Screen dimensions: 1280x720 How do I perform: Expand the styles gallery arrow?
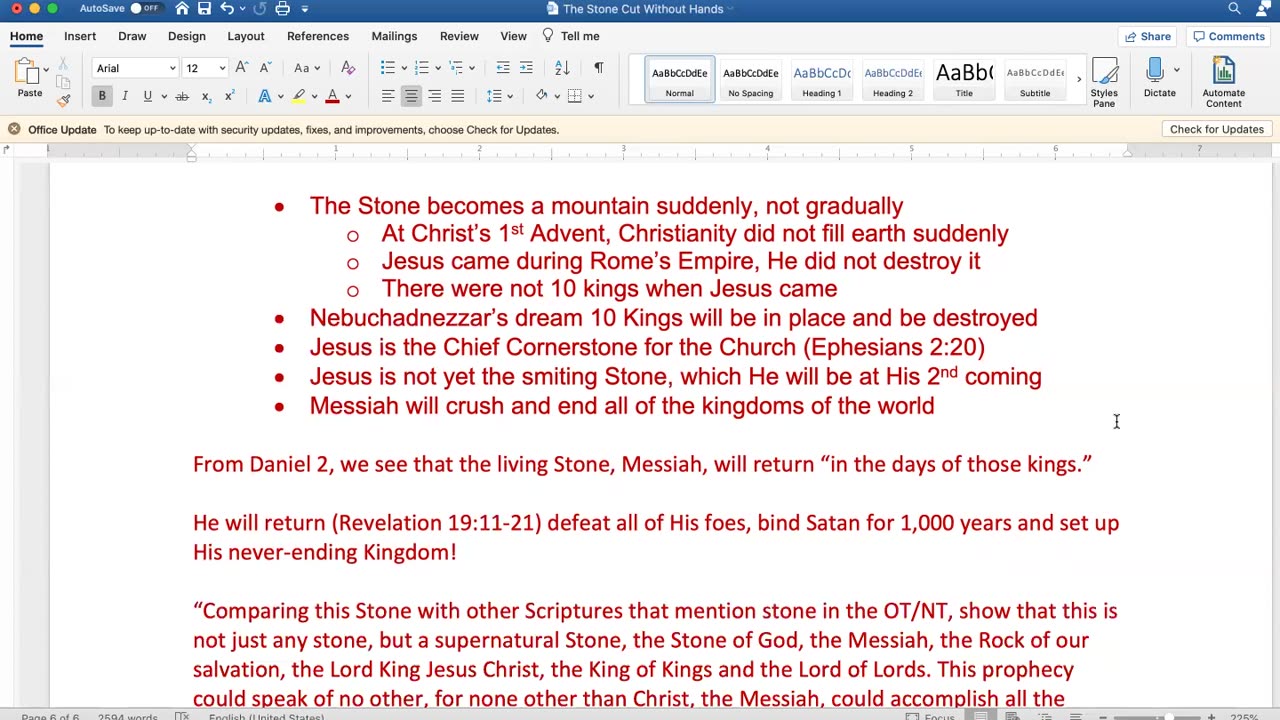(x=1078, y=79)
